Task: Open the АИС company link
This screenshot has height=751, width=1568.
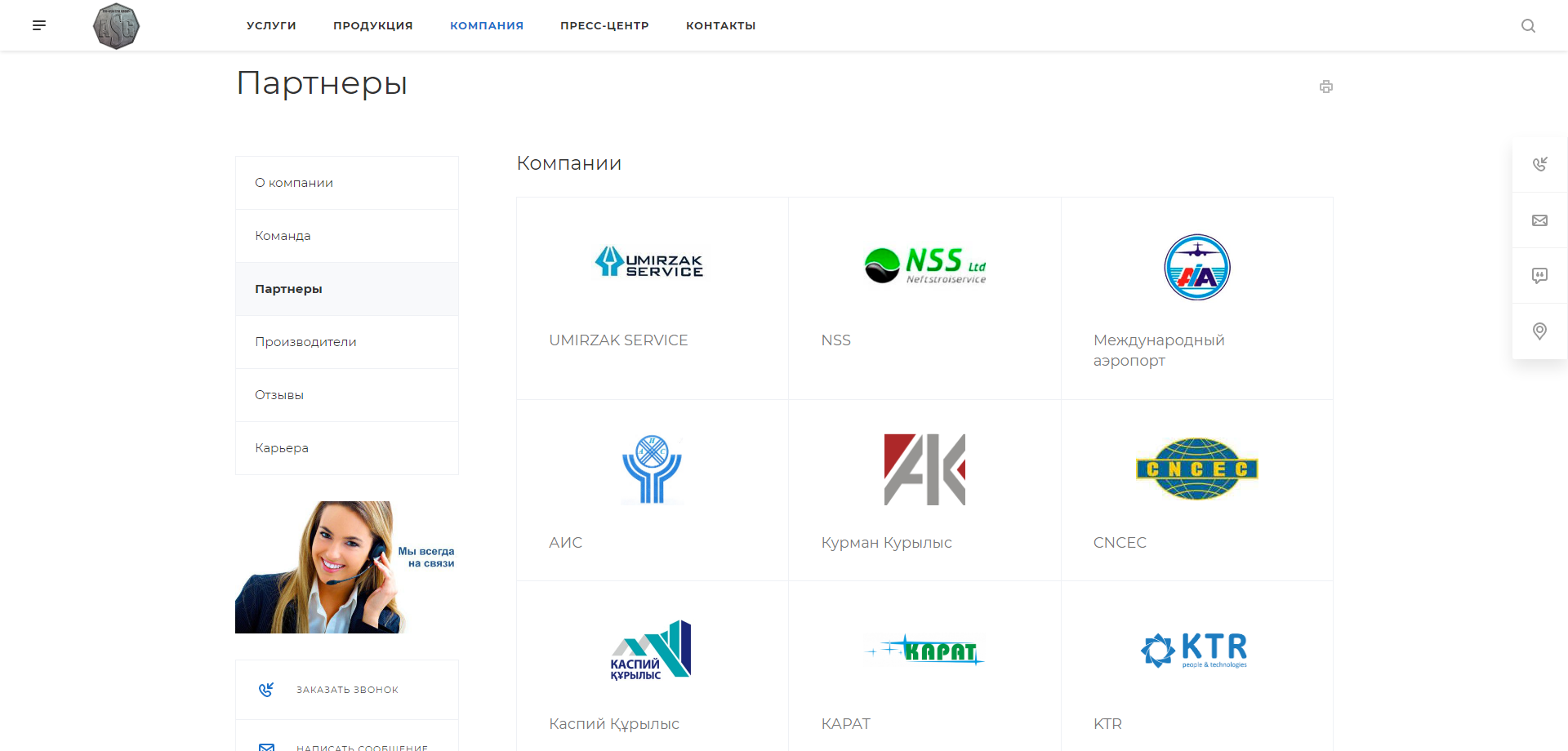Action: click(x=565, y=543)
